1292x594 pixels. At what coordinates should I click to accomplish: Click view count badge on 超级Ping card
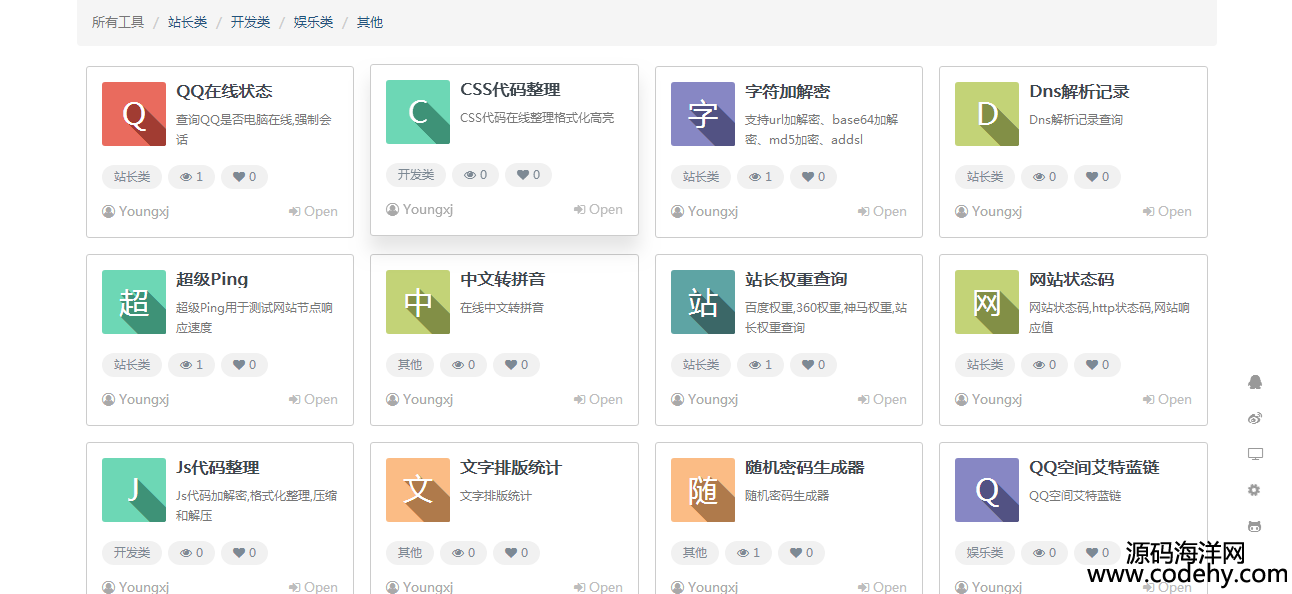click(x=191, y=365)
